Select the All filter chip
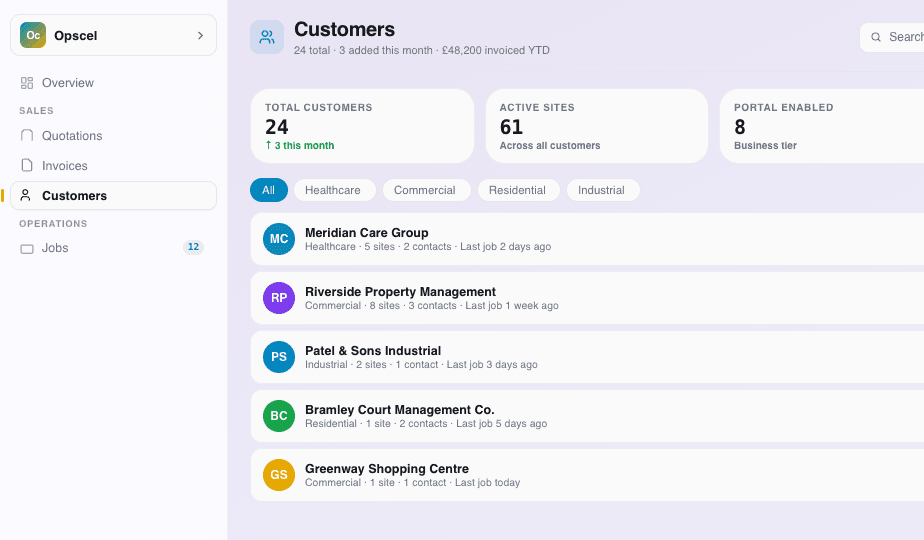Screen dimensions: 924x540 [x=269, y=190]
